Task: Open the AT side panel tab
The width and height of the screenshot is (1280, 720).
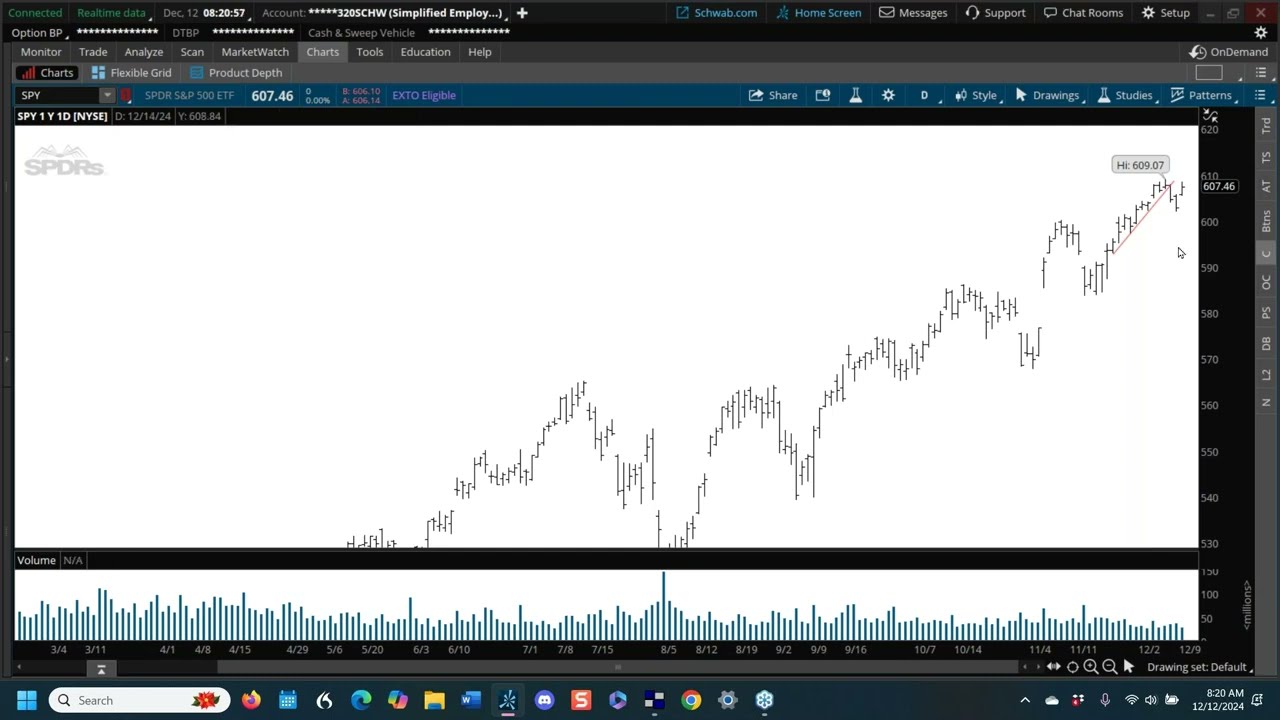Action: pos(1266,187)
